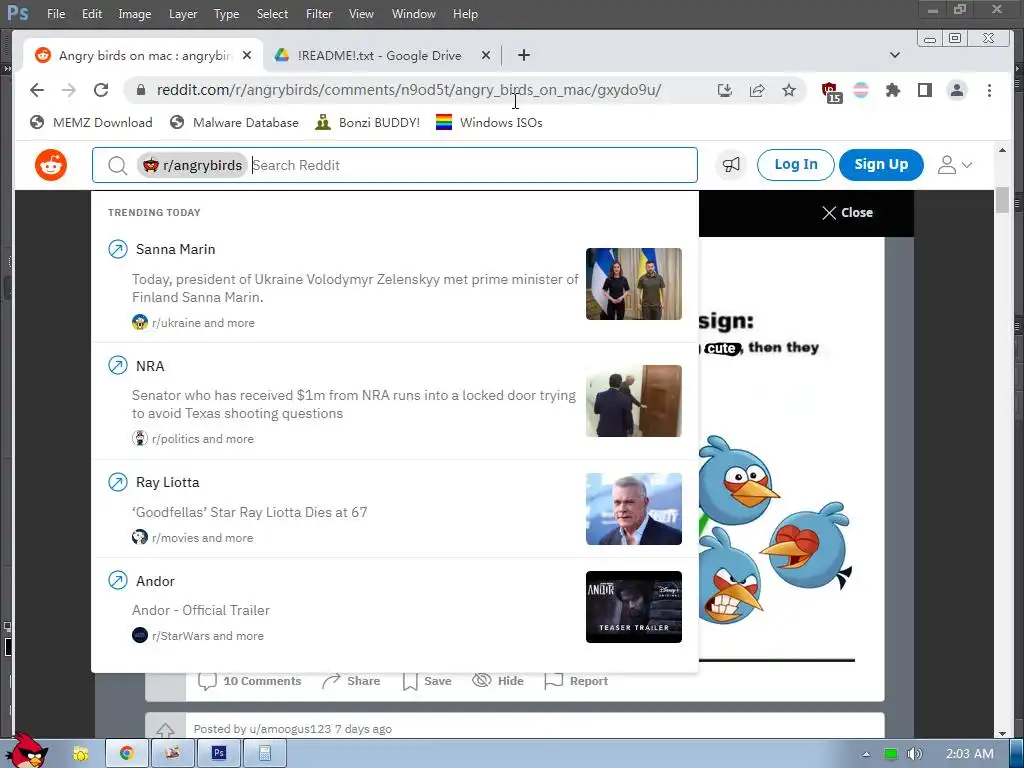The height and width of the screenshot is (768, 1024).
Task: Report the post
Action: coord(576,681)
